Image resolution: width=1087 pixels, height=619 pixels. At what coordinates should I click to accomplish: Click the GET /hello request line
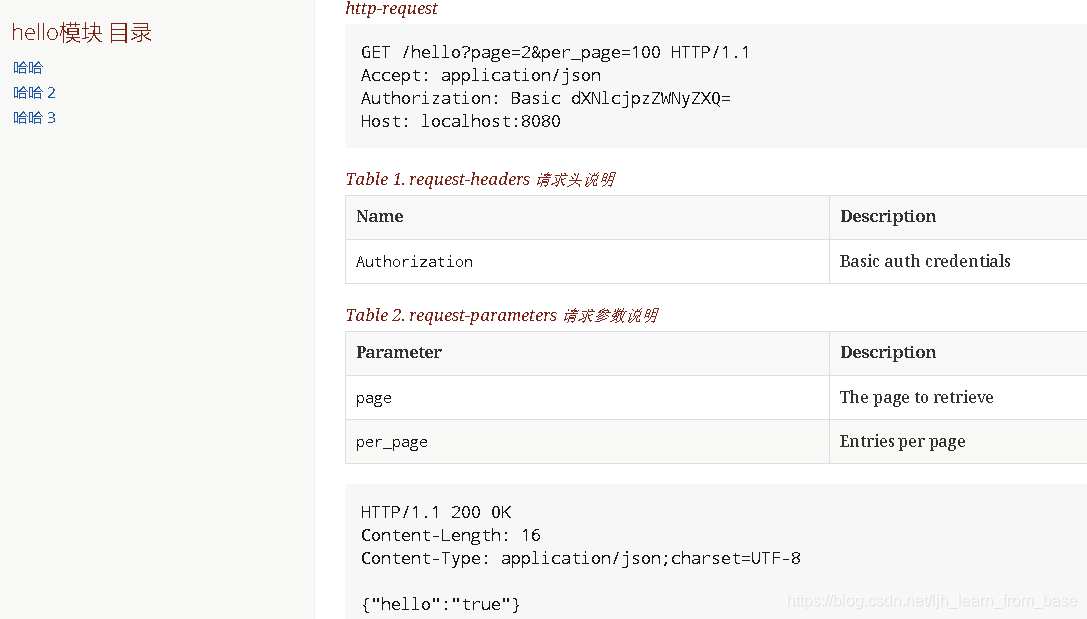click(555, 53)
